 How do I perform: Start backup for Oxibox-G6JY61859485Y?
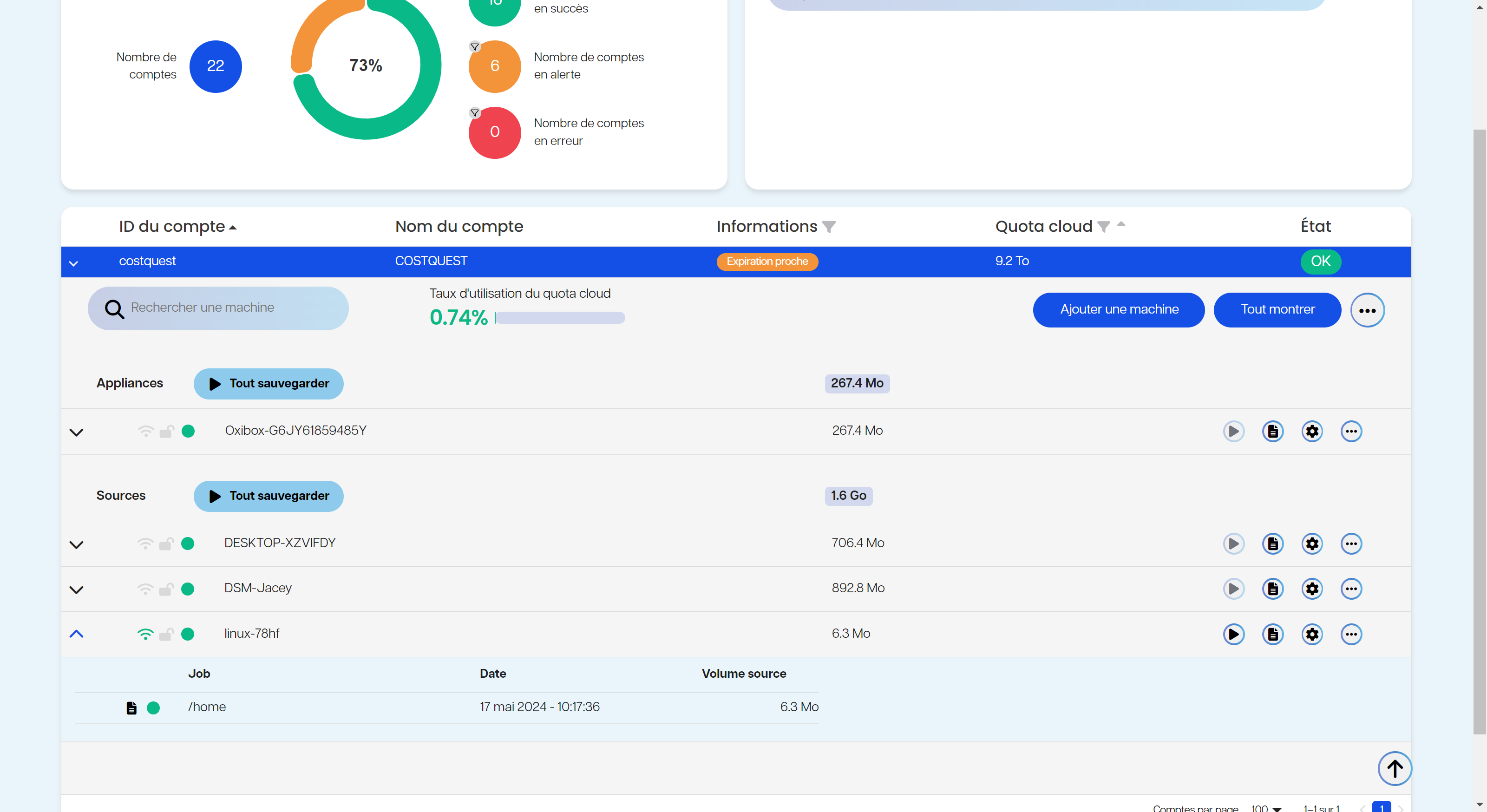[x=1233, y=431]
